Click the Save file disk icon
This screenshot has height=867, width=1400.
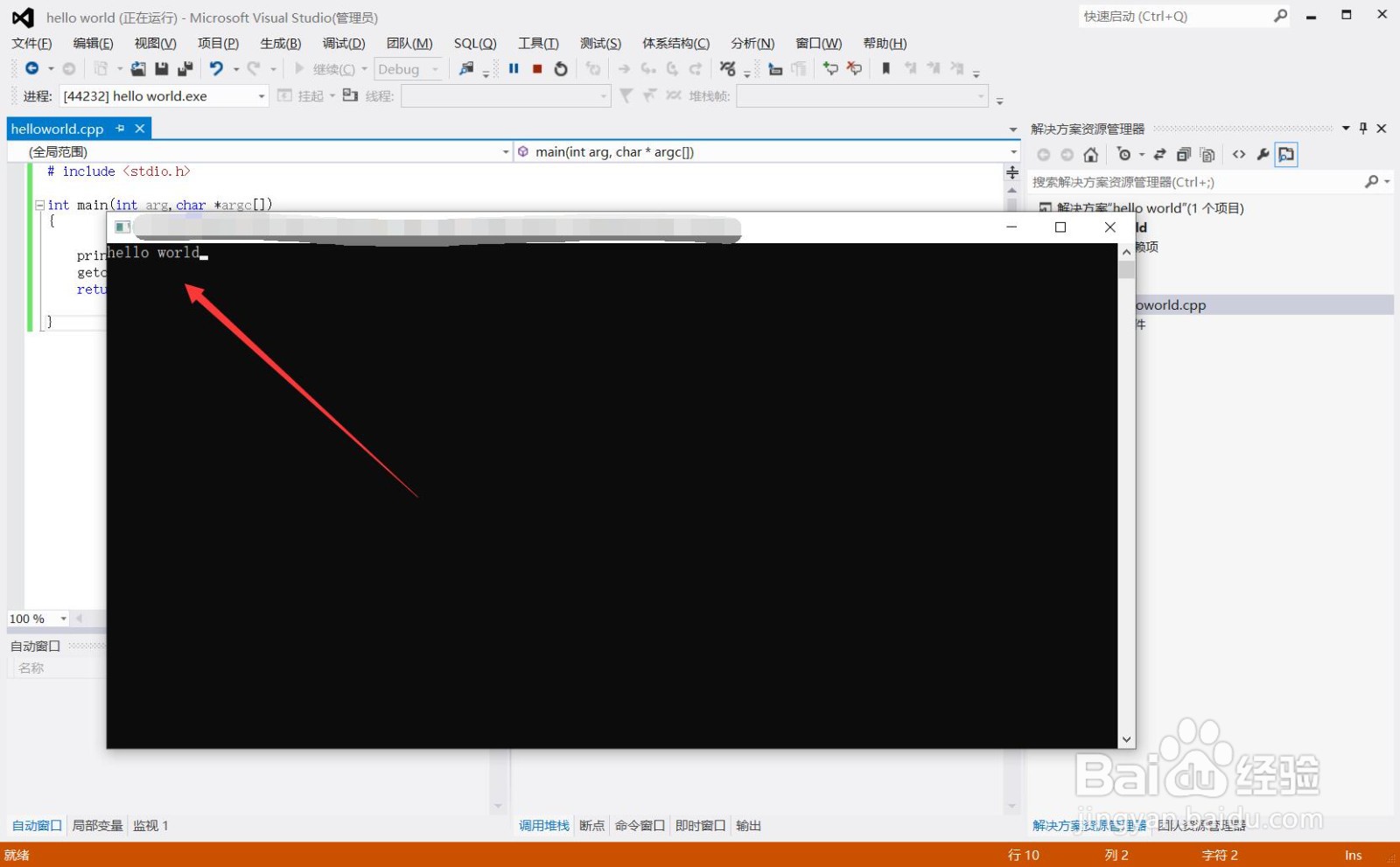coord(161,68)
